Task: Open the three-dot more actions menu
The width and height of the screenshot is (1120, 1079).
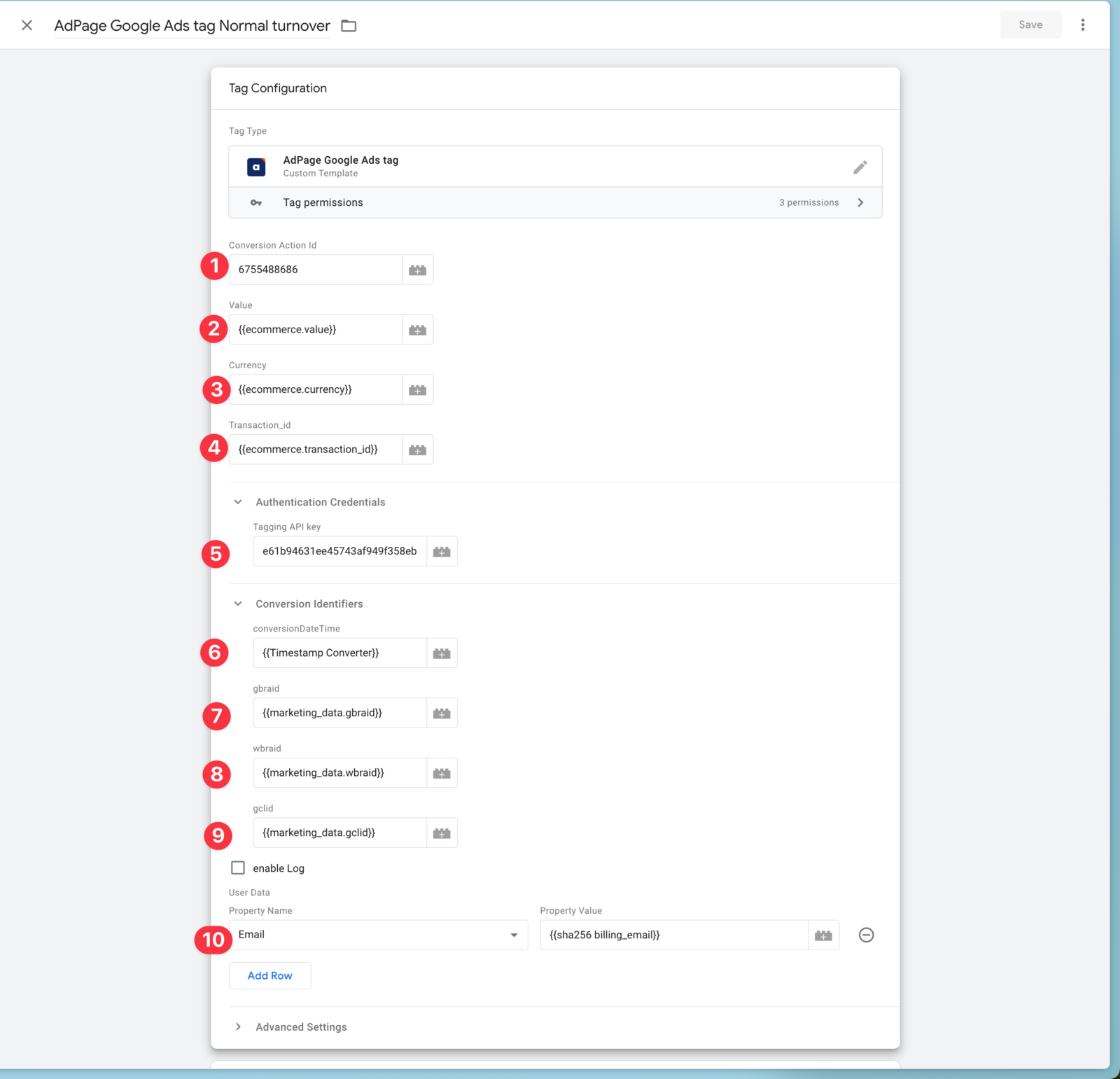Action: click(1082, 25)
